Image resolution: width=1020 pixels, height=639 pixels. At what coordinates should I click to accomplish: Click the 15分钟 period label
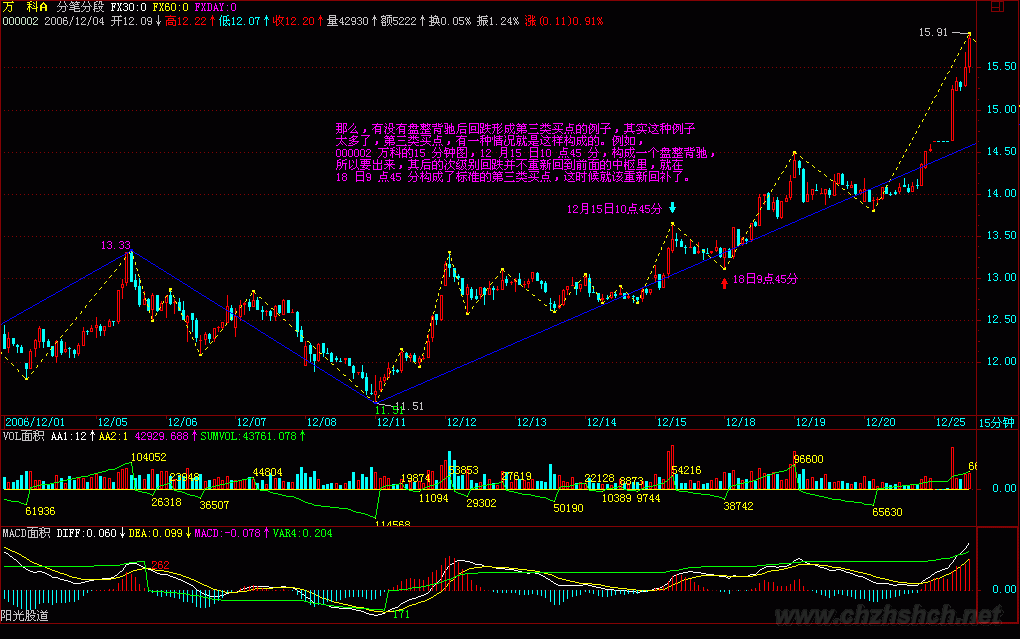996,422
